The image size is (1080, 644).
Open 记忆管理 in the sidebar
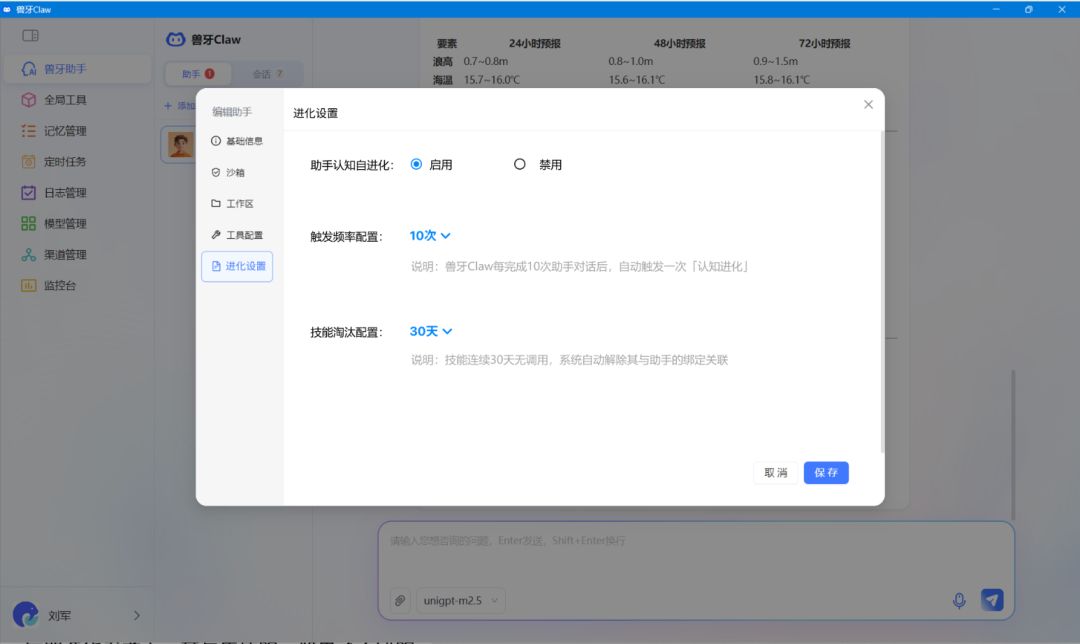(77, 131)
